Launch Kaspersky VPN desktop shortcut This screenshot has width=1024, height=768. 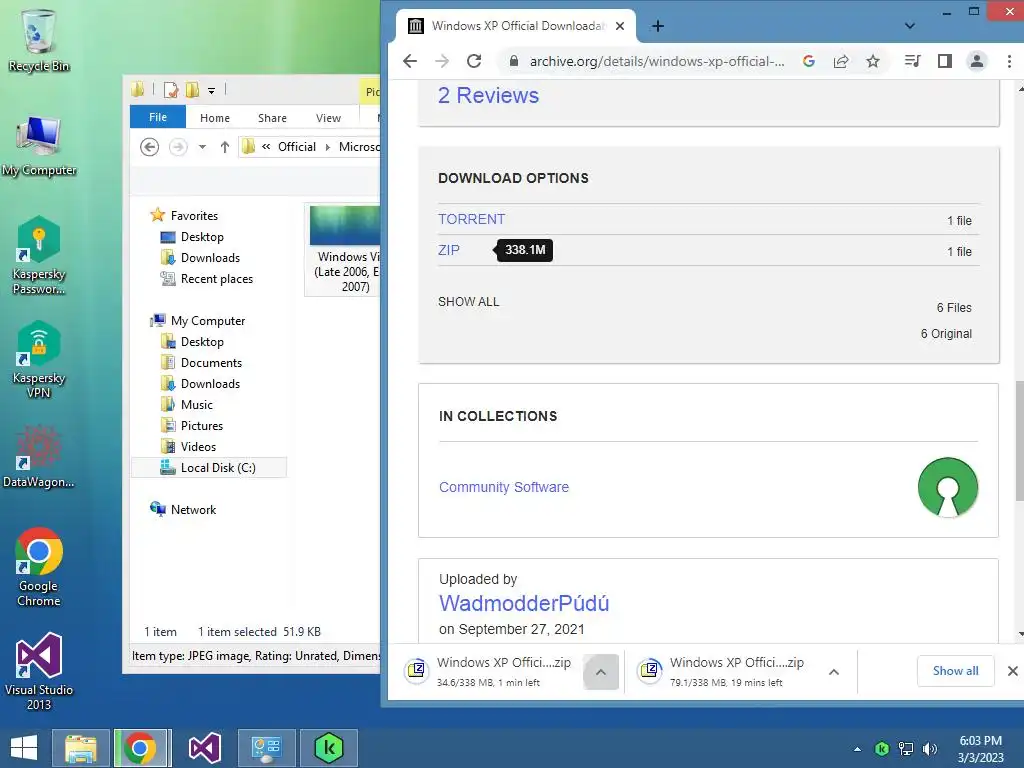tap(39, 359)
